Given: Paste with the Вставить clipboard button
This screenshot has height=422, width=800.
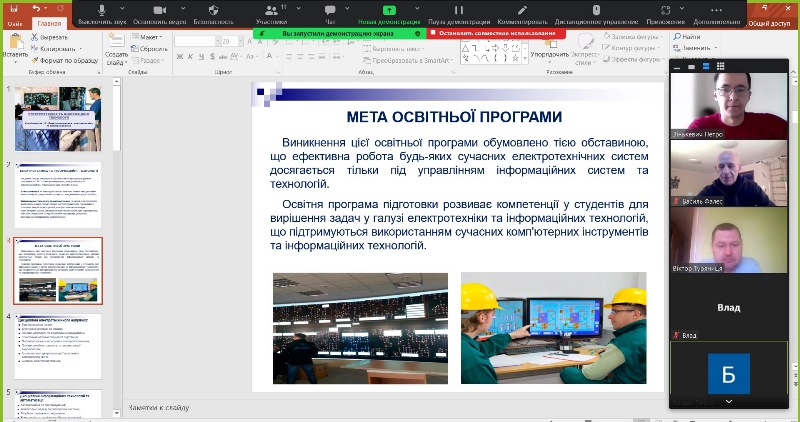Looking at the screenshot, I should 16,47.
